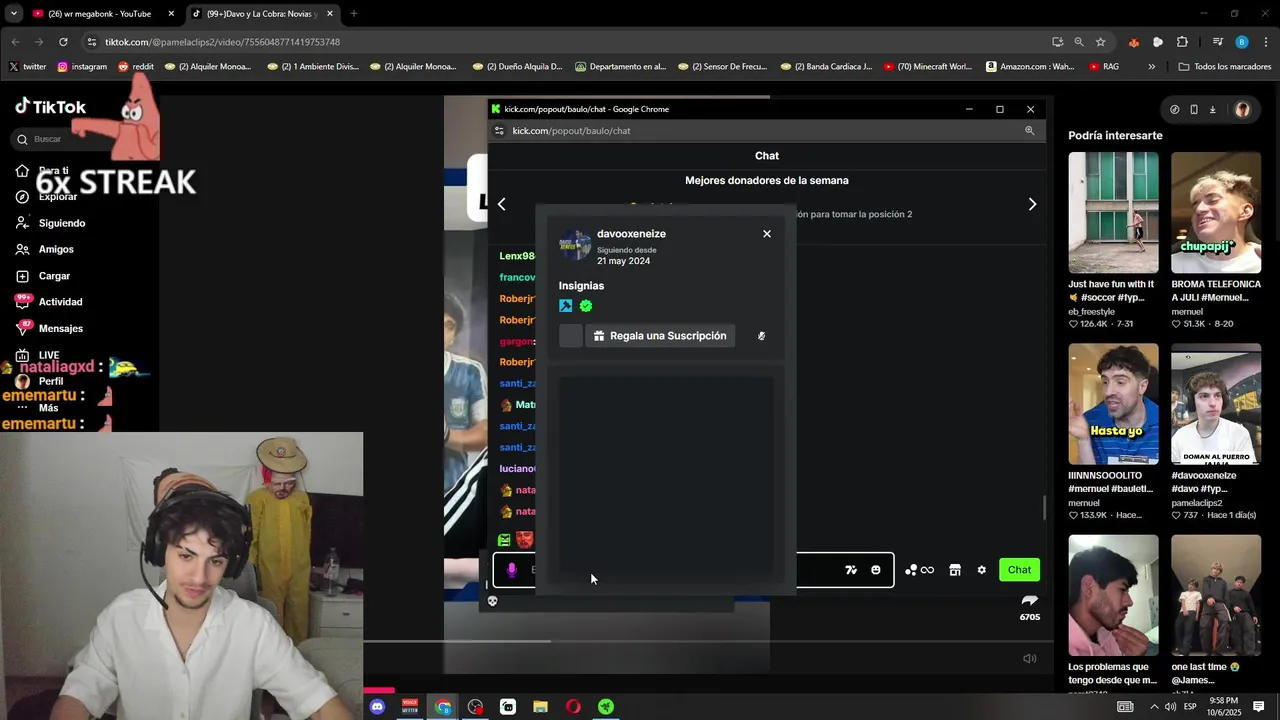Expand hidden bookmarks chevron
1280x720 pixels.
[1151, 67]
